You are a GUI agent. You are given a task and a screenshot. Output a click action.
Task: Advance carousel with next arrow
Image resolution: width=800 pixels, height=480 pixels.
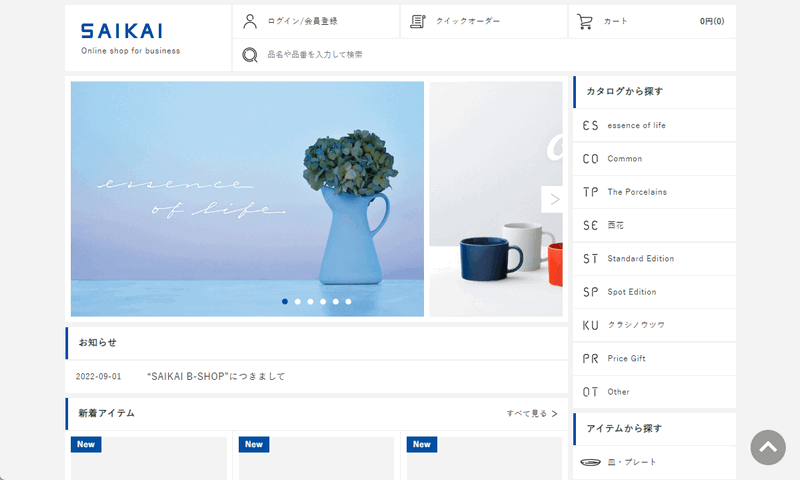click(553, 199)
